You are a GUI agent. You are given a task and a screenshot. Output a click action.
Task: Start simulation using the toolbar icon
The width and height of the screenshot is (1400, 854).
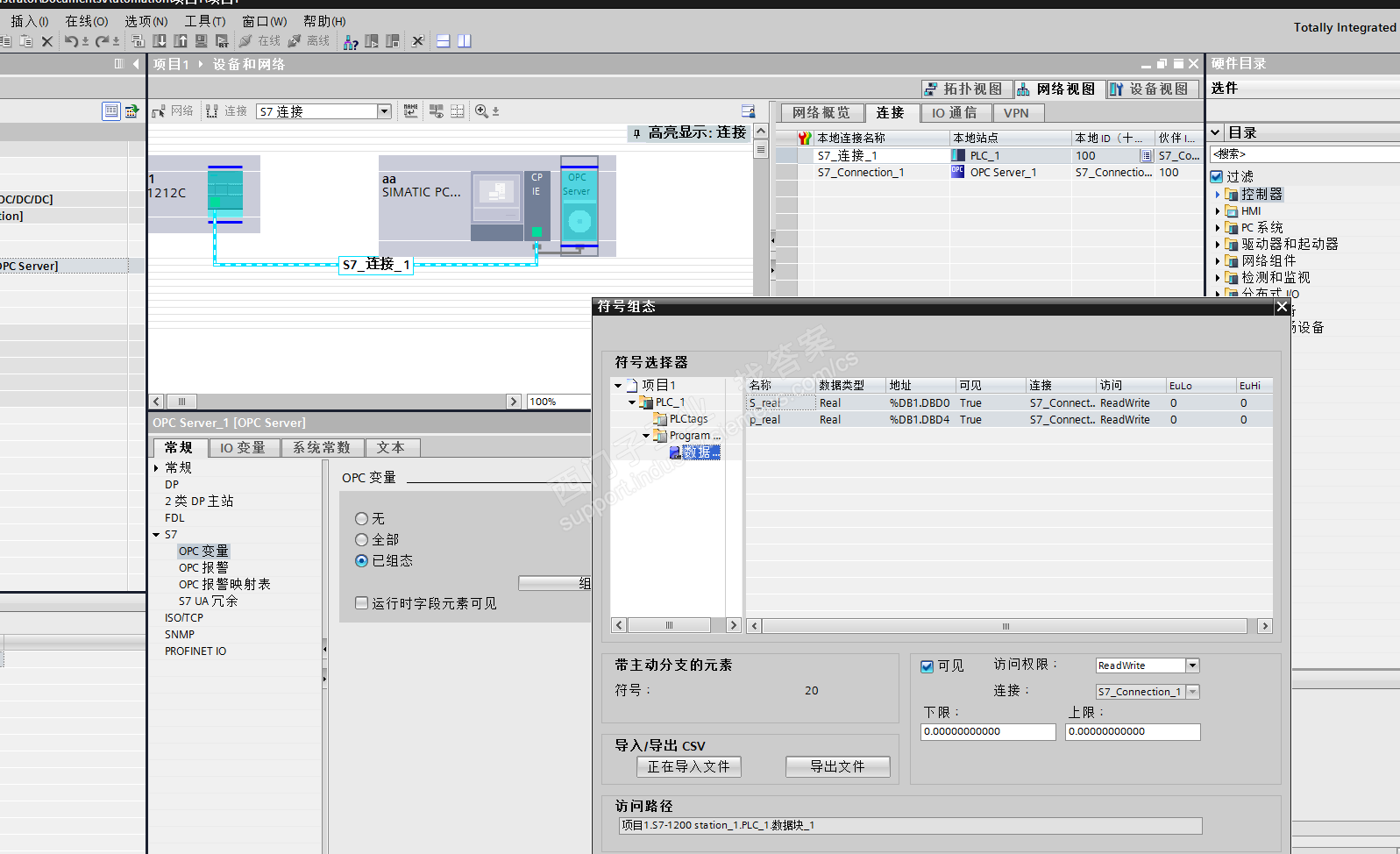coord(202,41)
